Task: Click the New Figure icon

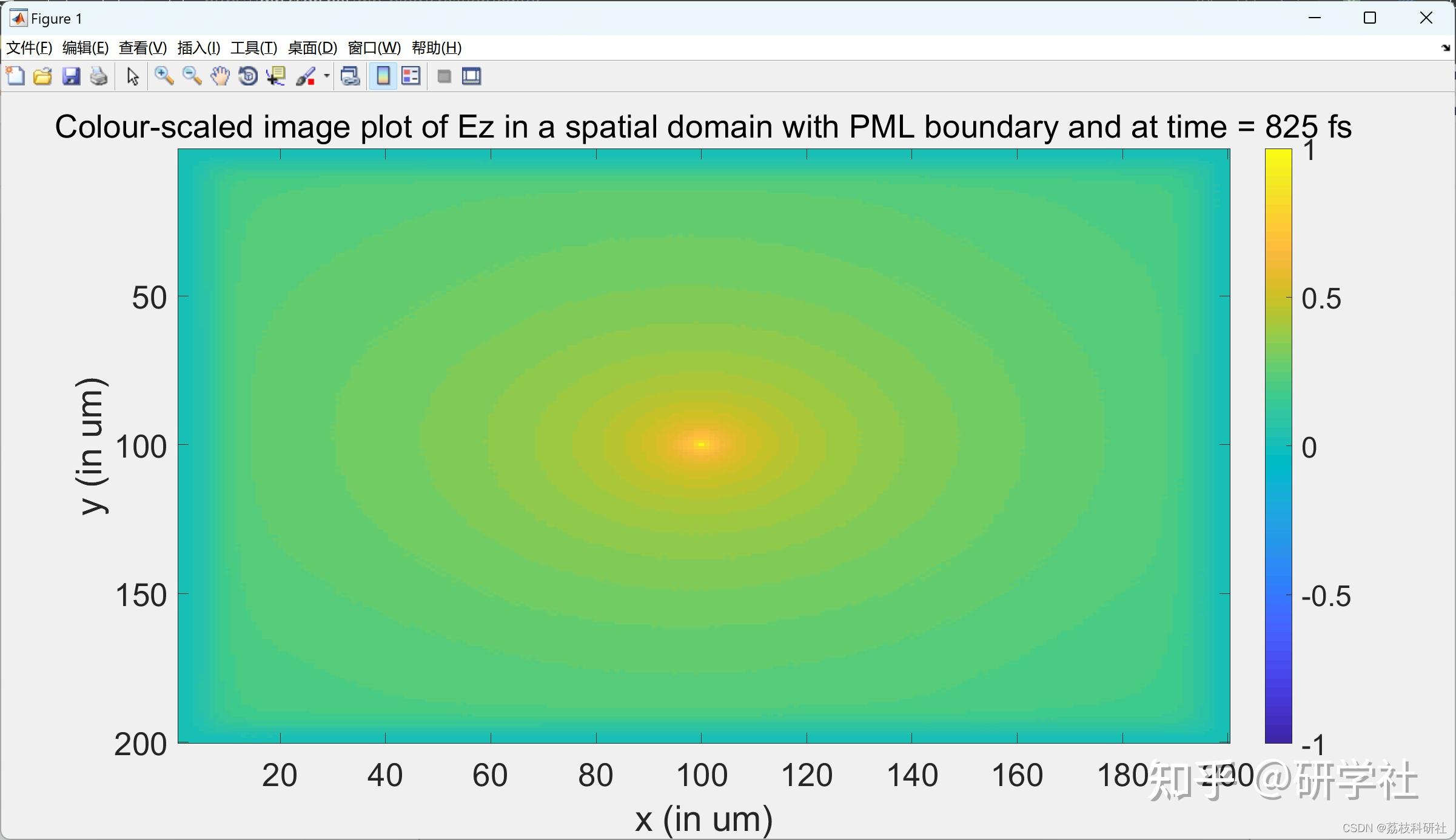Action: pos(15,76)
